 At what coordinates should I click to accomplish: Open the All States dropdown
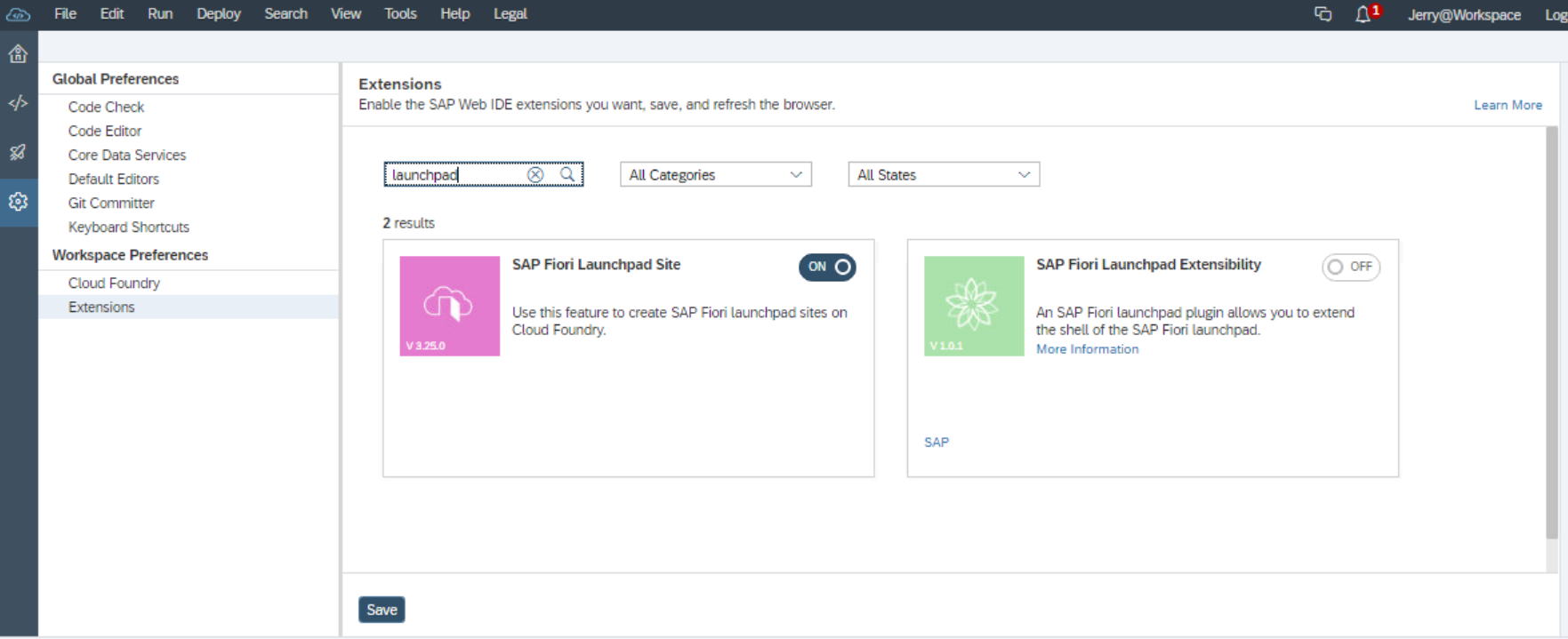point(944,175)
